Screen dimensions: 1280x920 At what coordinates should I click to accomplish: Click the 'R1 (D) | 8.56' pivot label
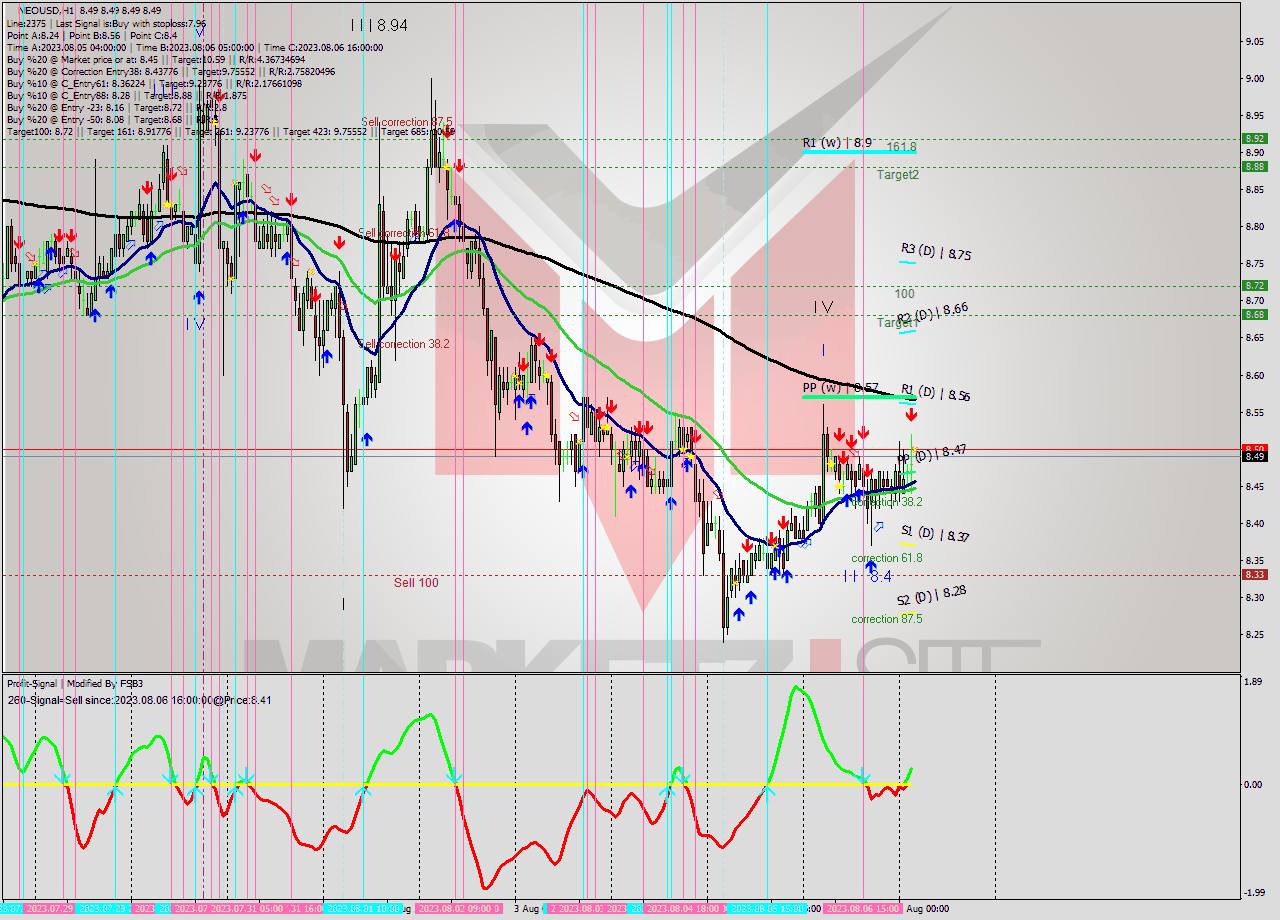935,392
